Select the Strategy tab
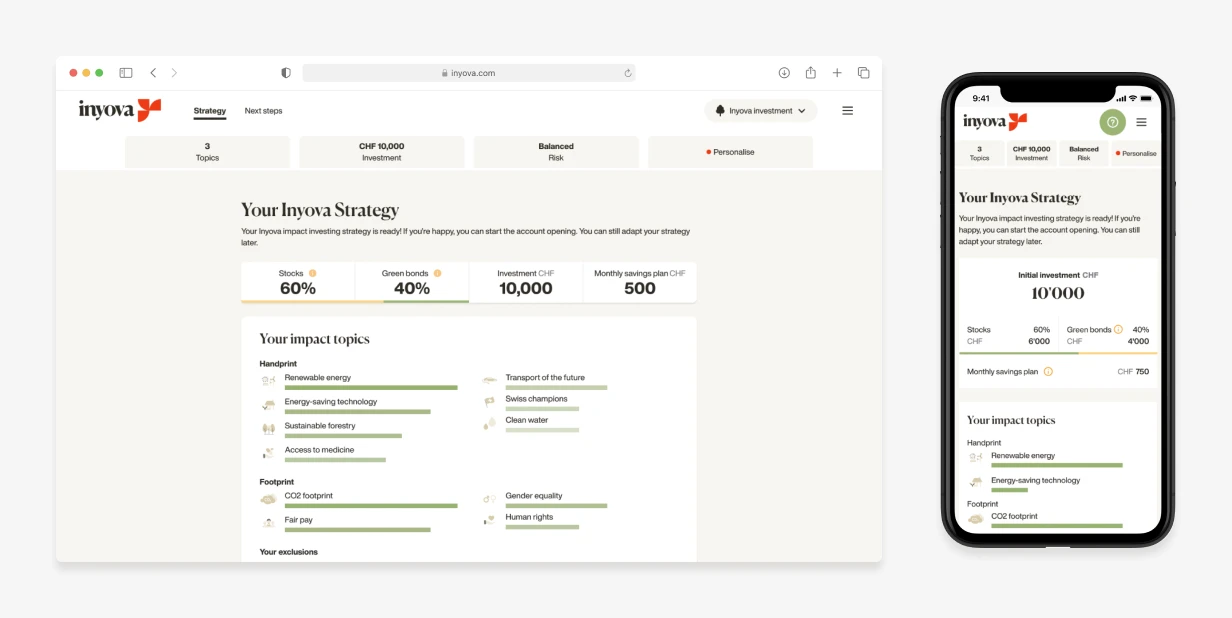The image size is (1232, 618). (x=209, y=110)
